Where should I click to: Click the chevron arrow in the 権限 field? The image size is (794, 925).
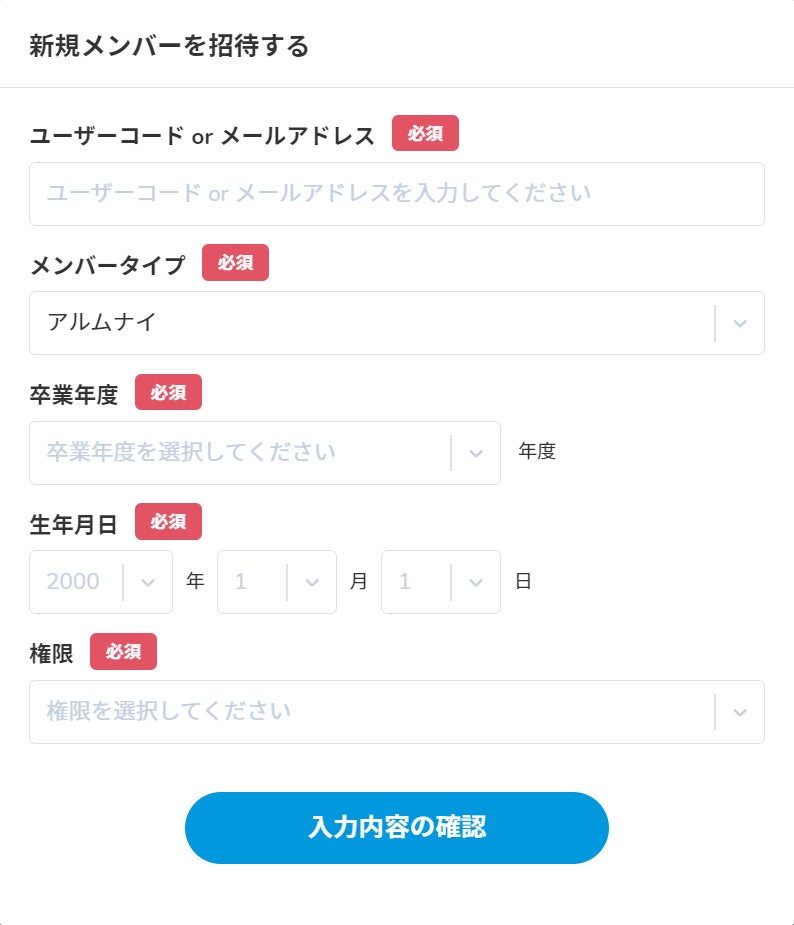click(x=740, y=712)
